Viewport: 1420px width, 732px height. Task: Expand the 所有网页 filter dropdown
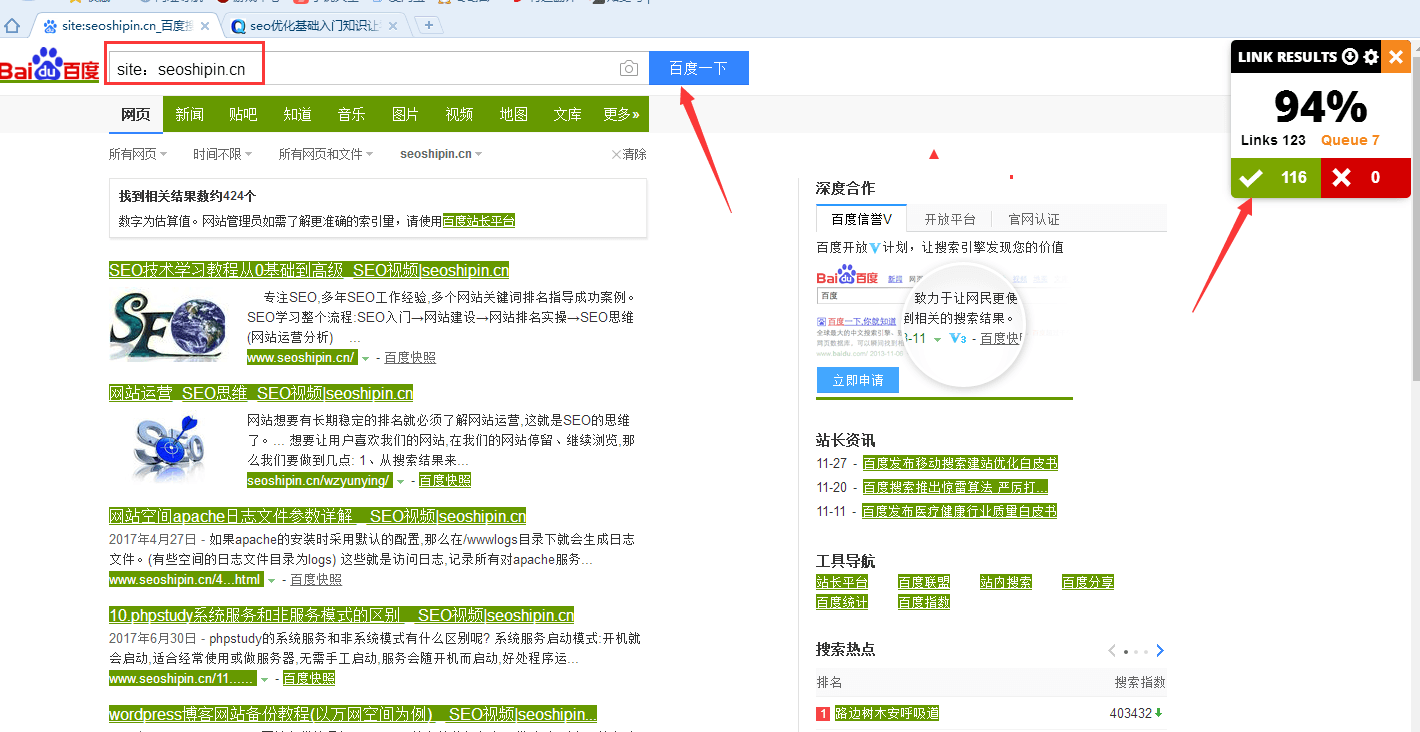(138, 154)
